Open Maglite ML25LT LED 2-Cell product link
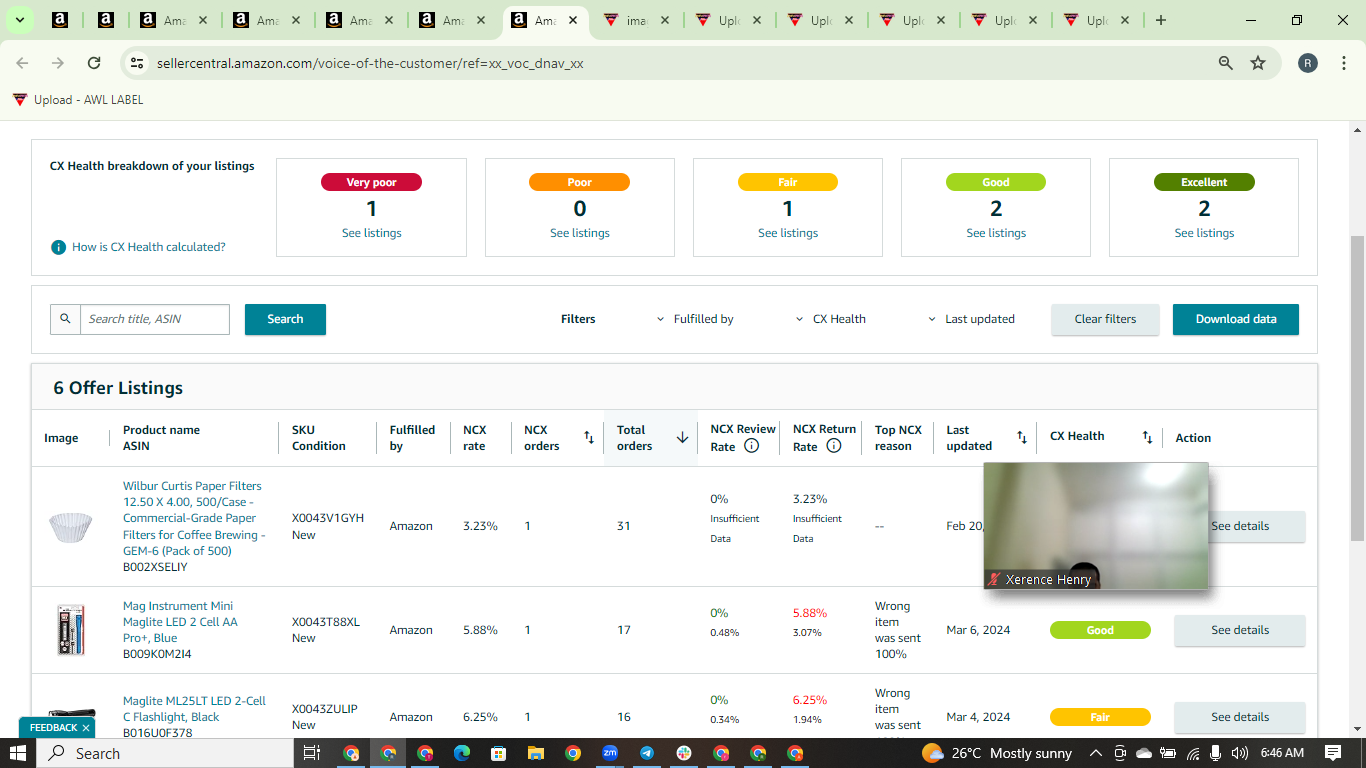 194,709
